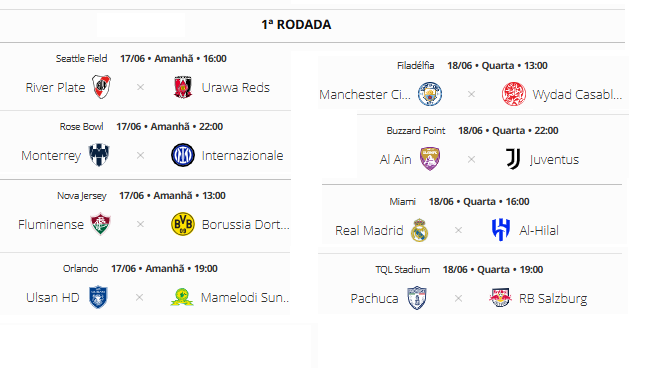Screen dimensions: 661x368
Task: Select the Wydad Casablanca red emblem
Action: tap(513, 94)
